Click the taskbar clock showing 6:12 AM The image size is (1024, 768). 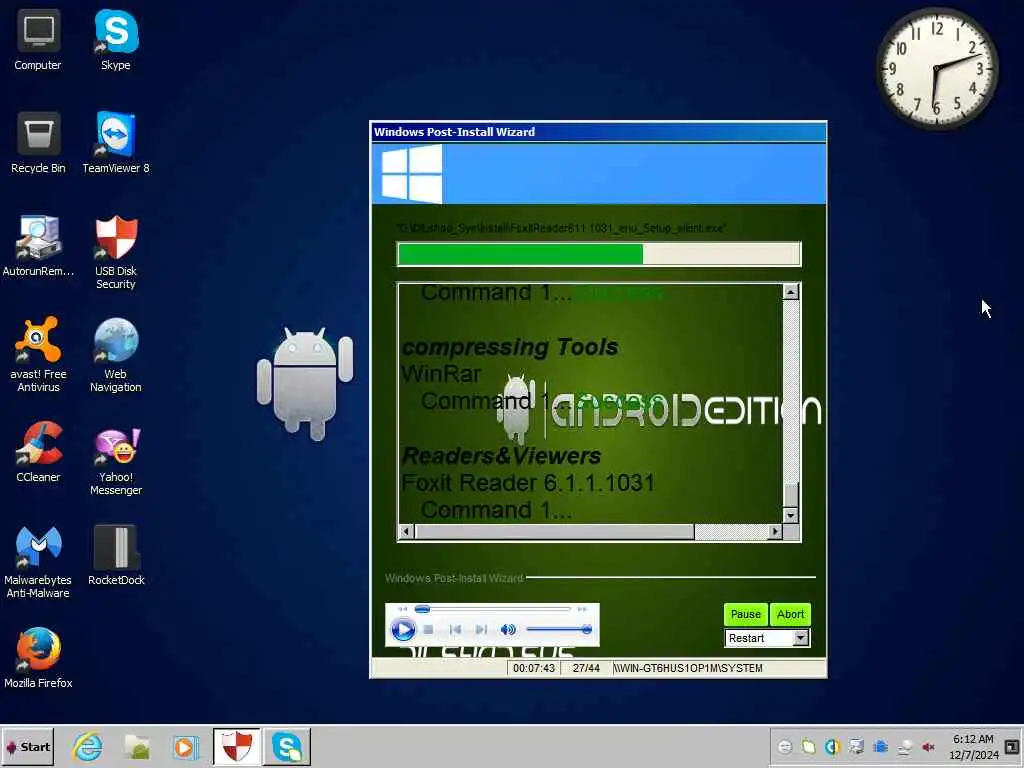coord(974,746)
